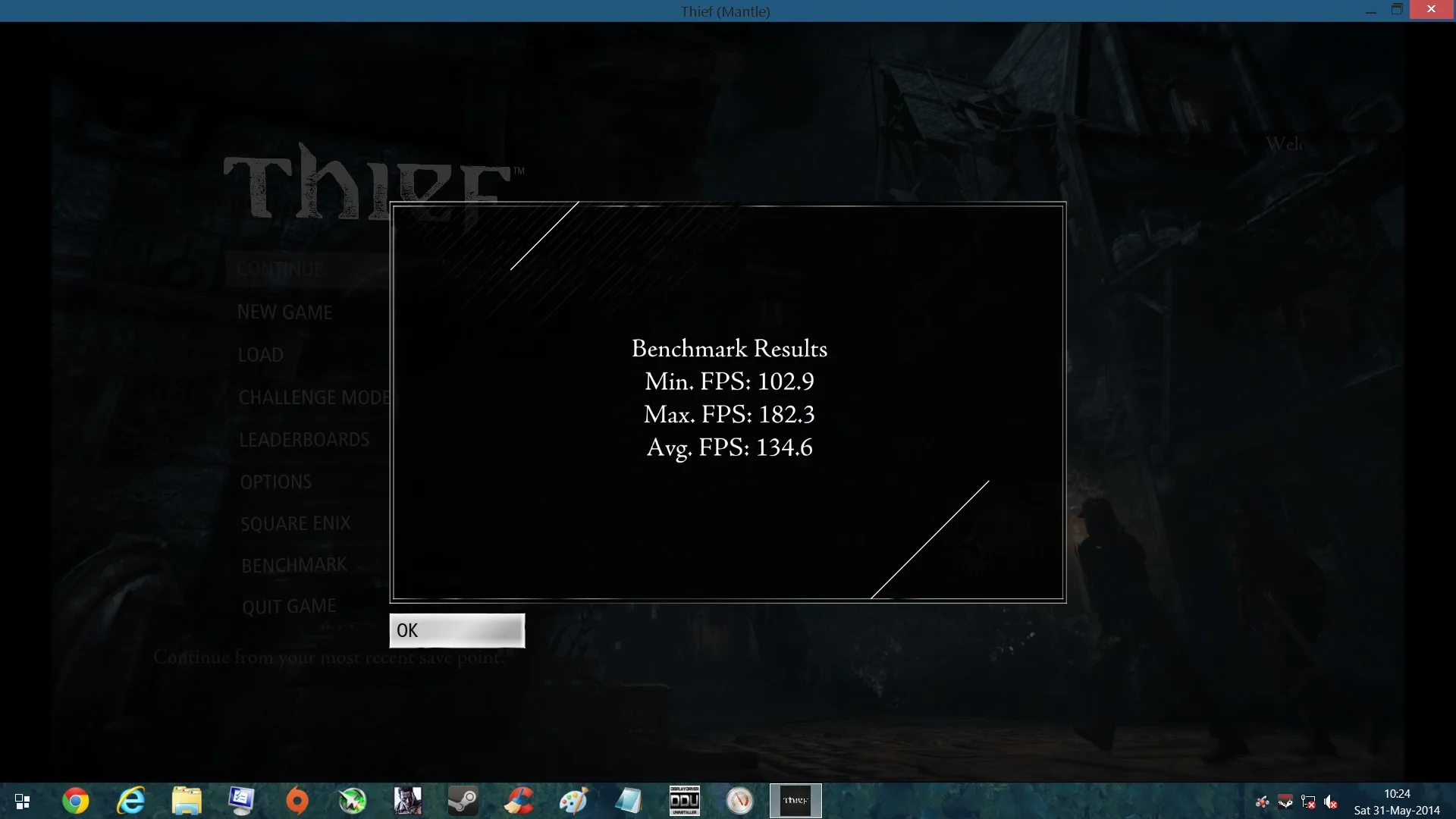Choose QUIT GAME in the menu
Screen dimensions: 1456x819
pos(289,607)
